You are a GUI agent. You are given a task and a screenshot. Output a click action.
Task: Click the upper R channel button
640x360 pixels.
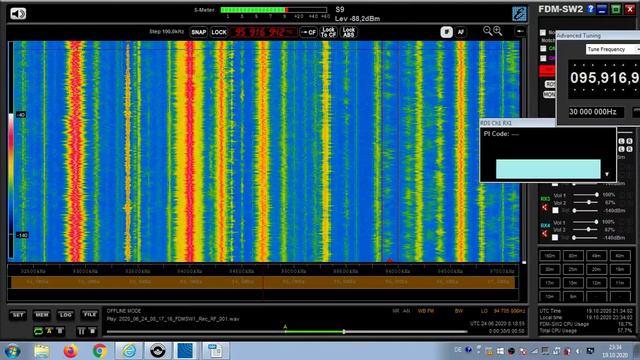(629, 141)
